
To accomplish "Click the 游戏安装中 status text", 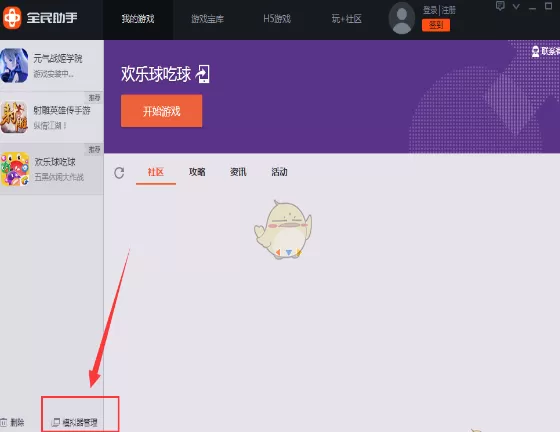I will point(54,74).
